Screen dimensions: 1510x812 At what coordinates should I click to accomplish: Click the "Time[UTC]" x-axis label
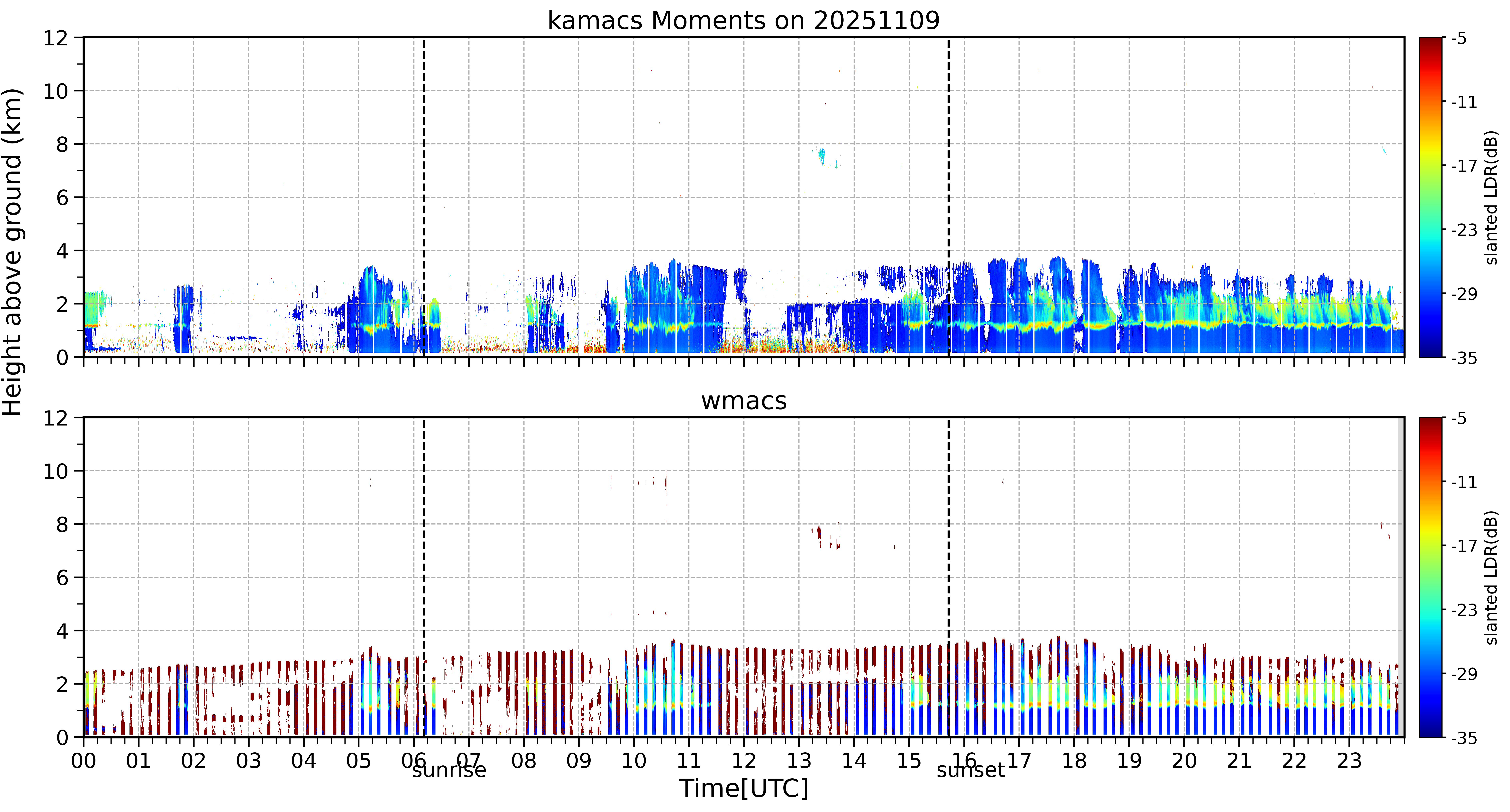point(743,789)
